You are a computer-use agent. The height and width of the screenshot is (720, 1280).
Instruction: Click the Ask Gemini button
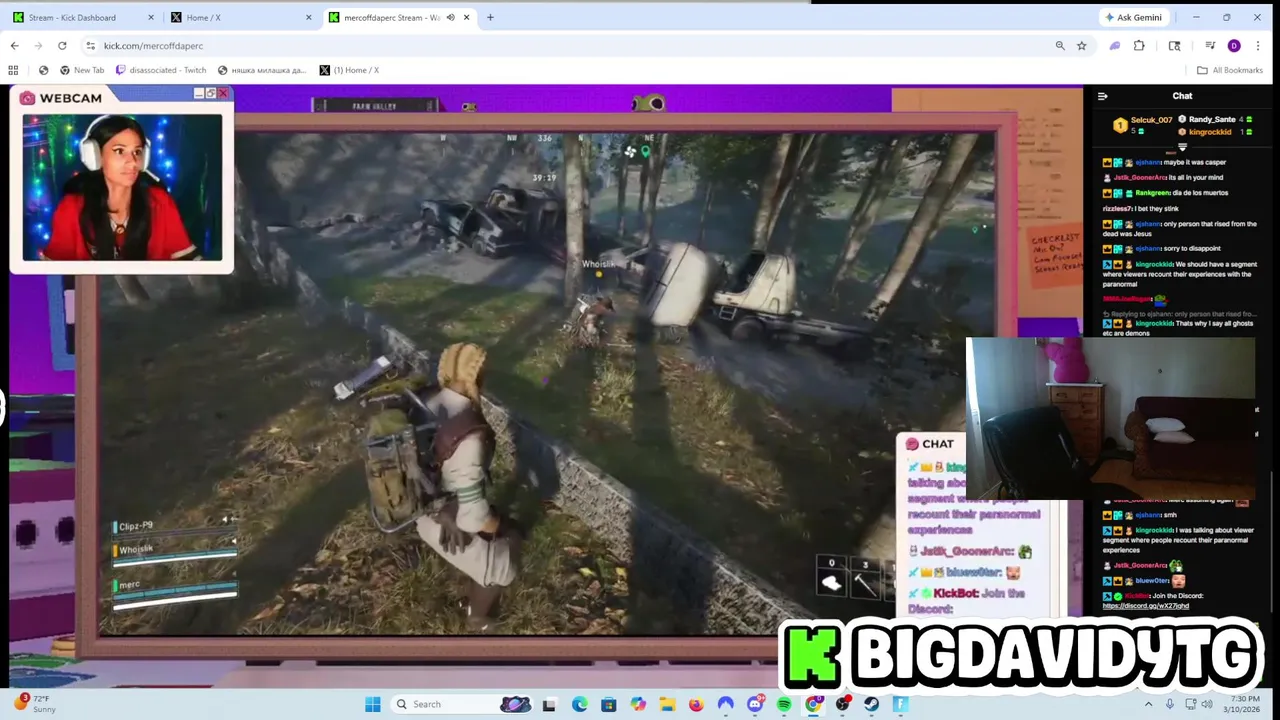click(x=1133, y=17)
